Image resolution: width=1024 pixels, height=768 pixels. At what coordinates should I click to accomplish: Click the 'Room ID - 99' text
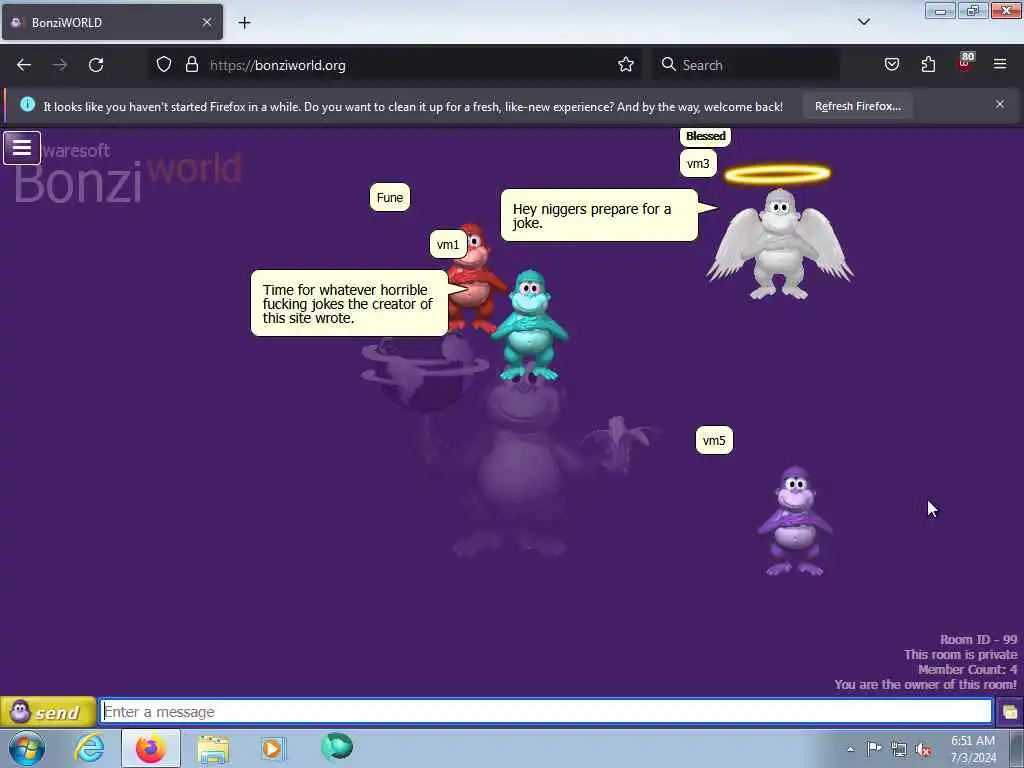coord(978,639)
